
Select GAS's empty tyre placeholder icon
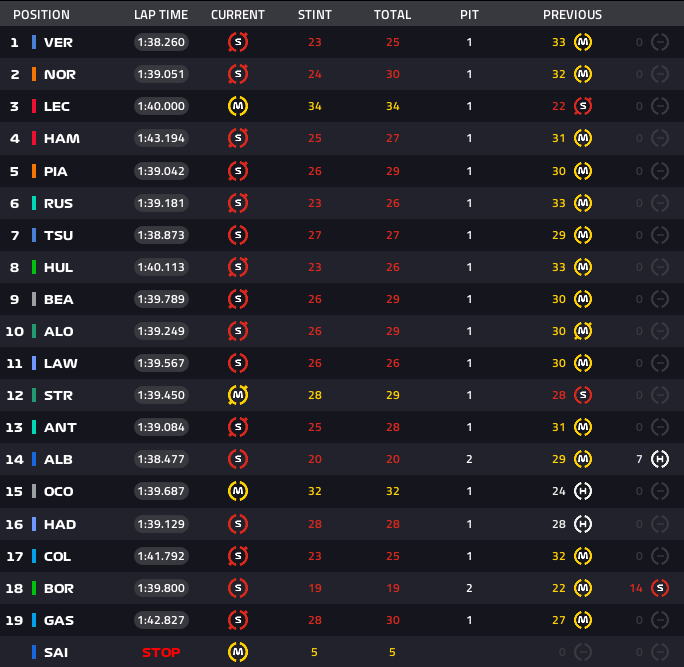(x=659, y=620)
